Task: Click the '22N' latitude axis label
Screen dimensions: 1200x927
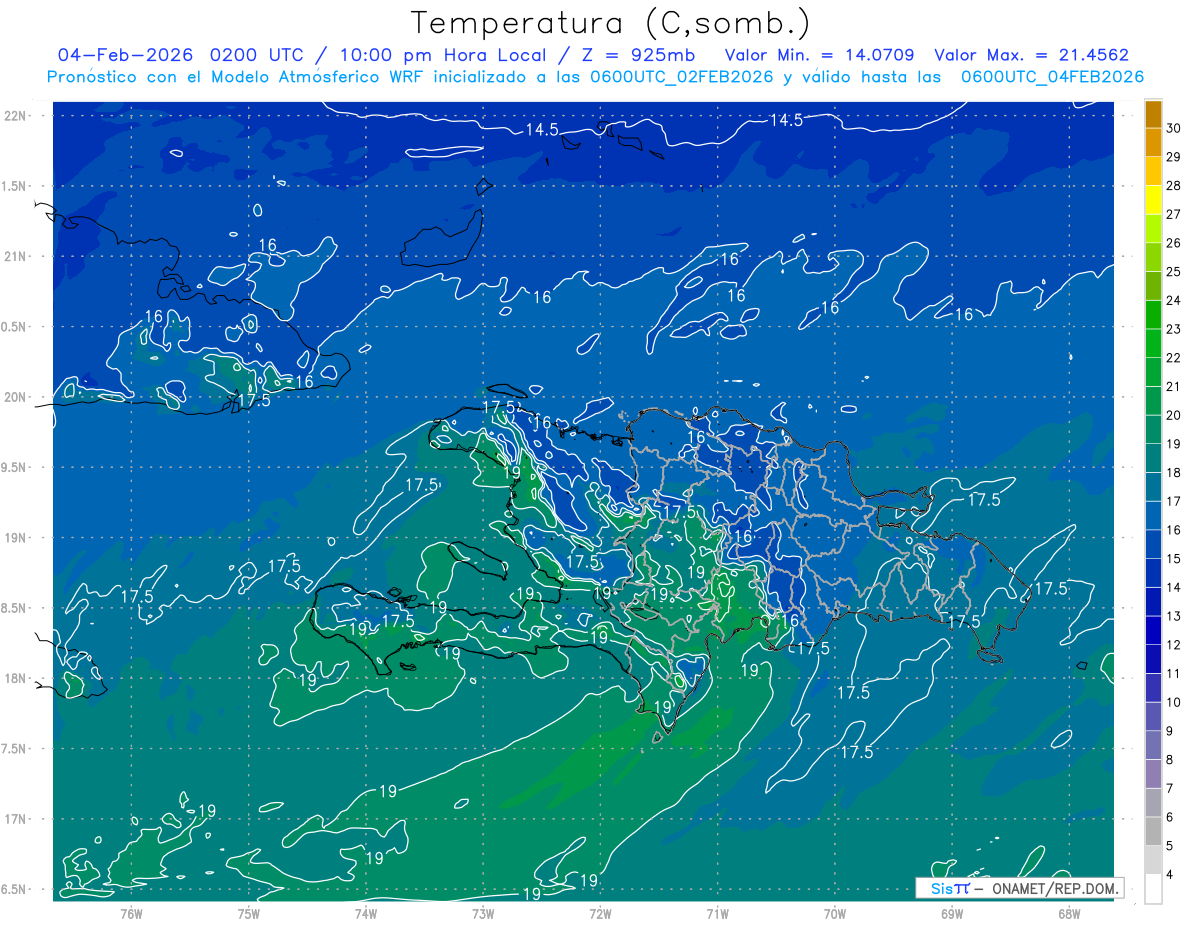Action: 15,116
